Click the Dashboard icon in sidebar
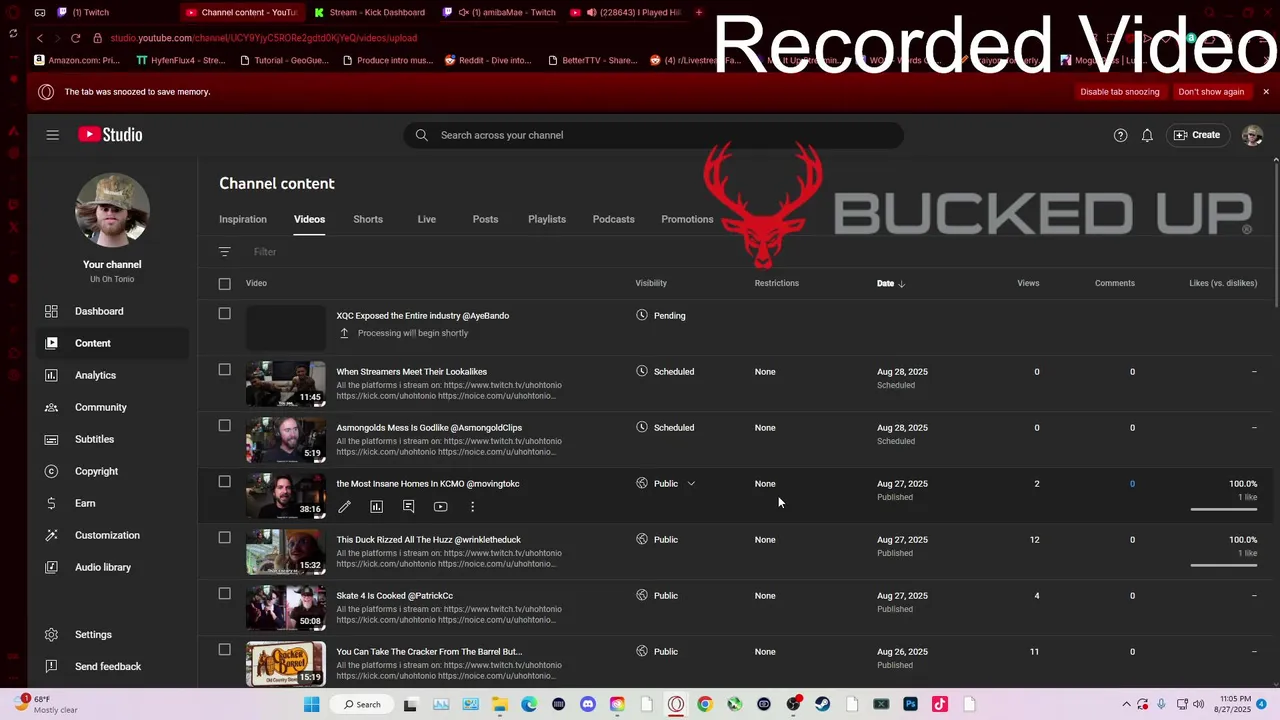Screen dimensions: 1280x720 coord(52,311)
